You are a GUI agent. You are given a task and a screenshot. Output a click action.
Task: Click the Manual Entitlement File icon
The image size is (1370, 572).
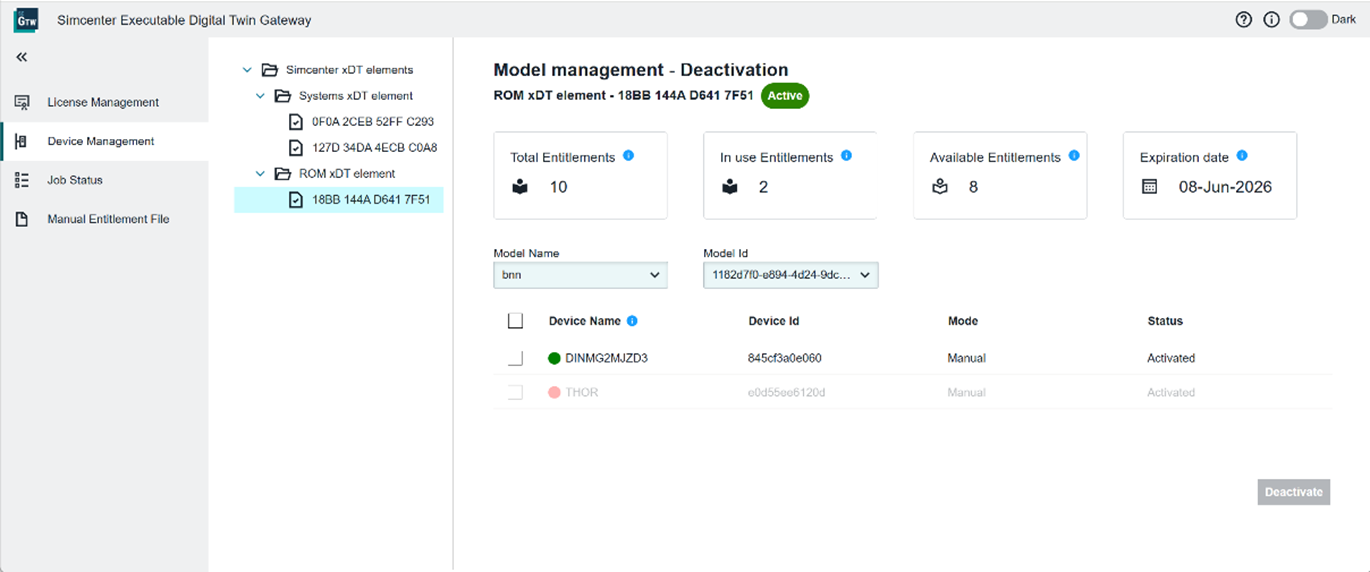pos(22,219)
